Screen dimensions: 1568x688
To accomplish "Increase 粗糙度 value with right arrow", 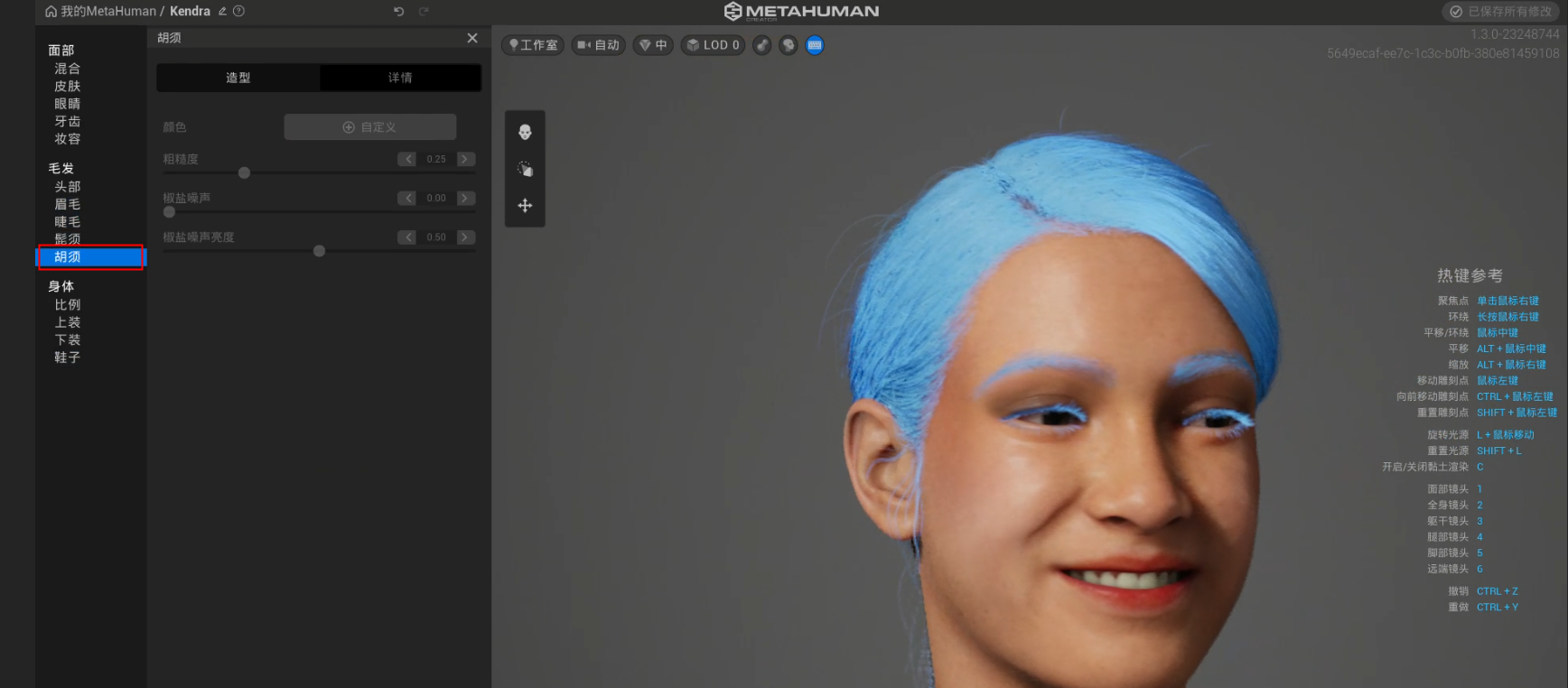I will 465,159.
